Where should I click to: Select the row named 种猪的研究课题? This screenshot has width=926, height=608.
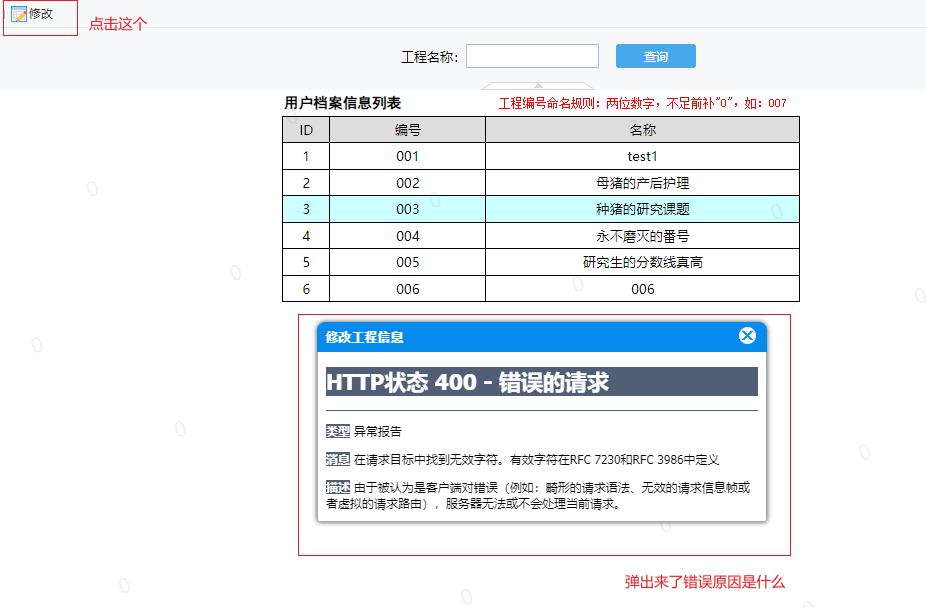click(541, 209)
